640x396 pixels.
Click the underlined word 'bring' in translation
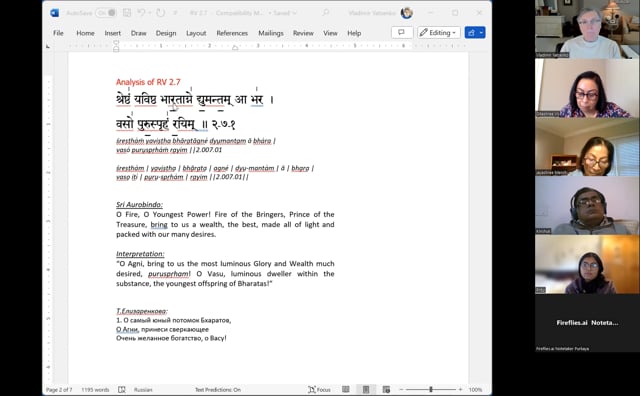click(x=159, y=225)
